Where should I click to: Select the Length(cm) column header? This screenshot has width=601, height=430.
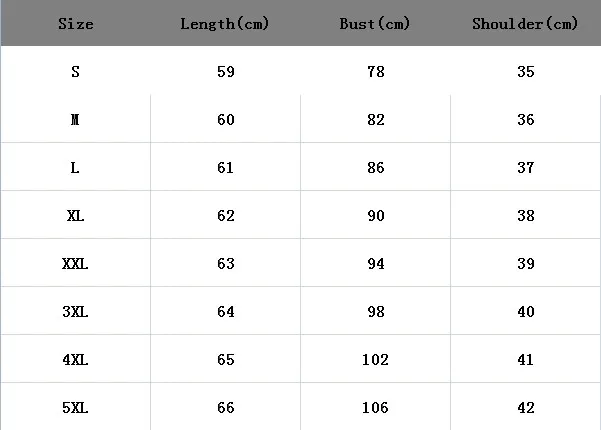(225, 24)
